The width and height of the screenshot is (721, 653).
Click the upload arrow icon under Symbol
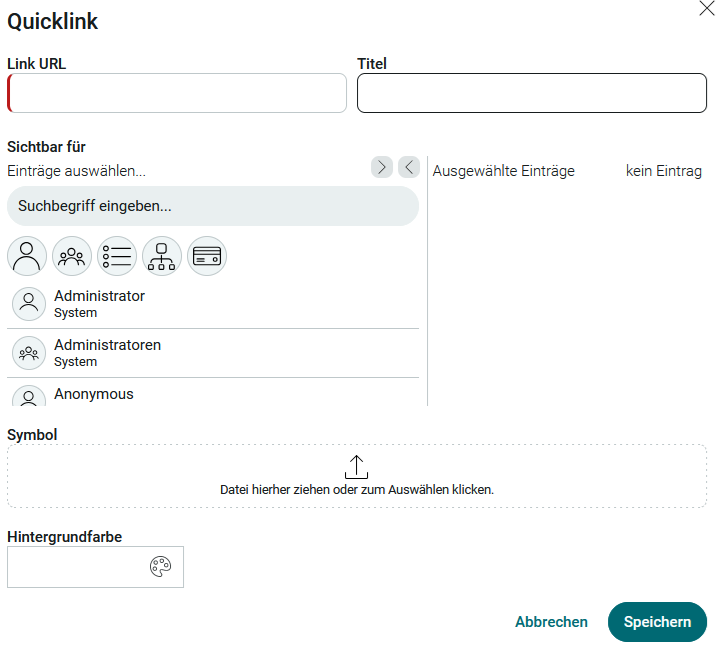tap(356, 467)
